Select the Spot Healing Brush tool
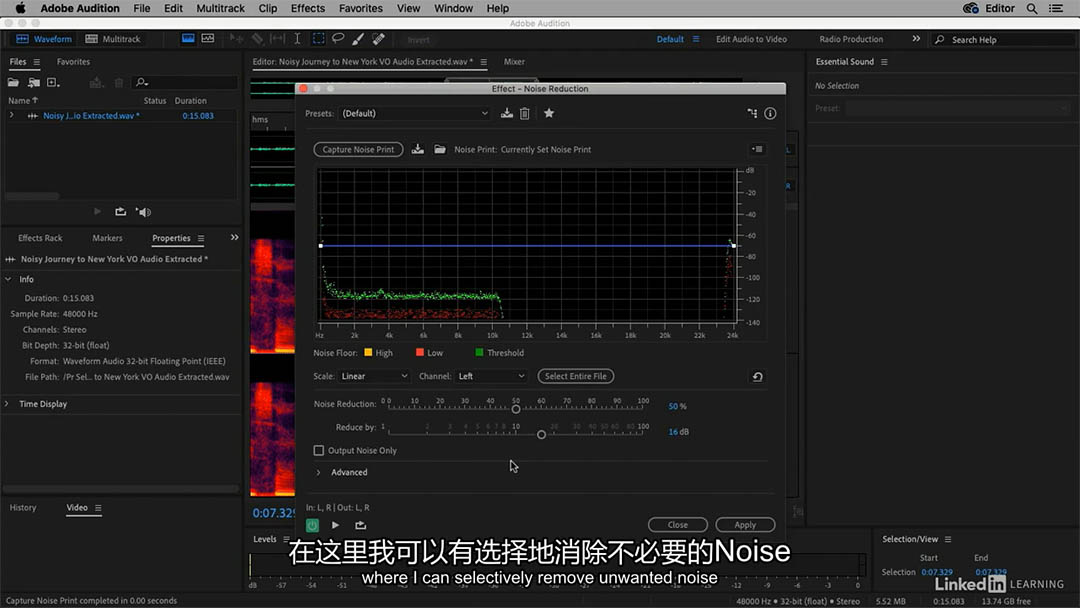 pyautogui.click(x=378, y=39)
